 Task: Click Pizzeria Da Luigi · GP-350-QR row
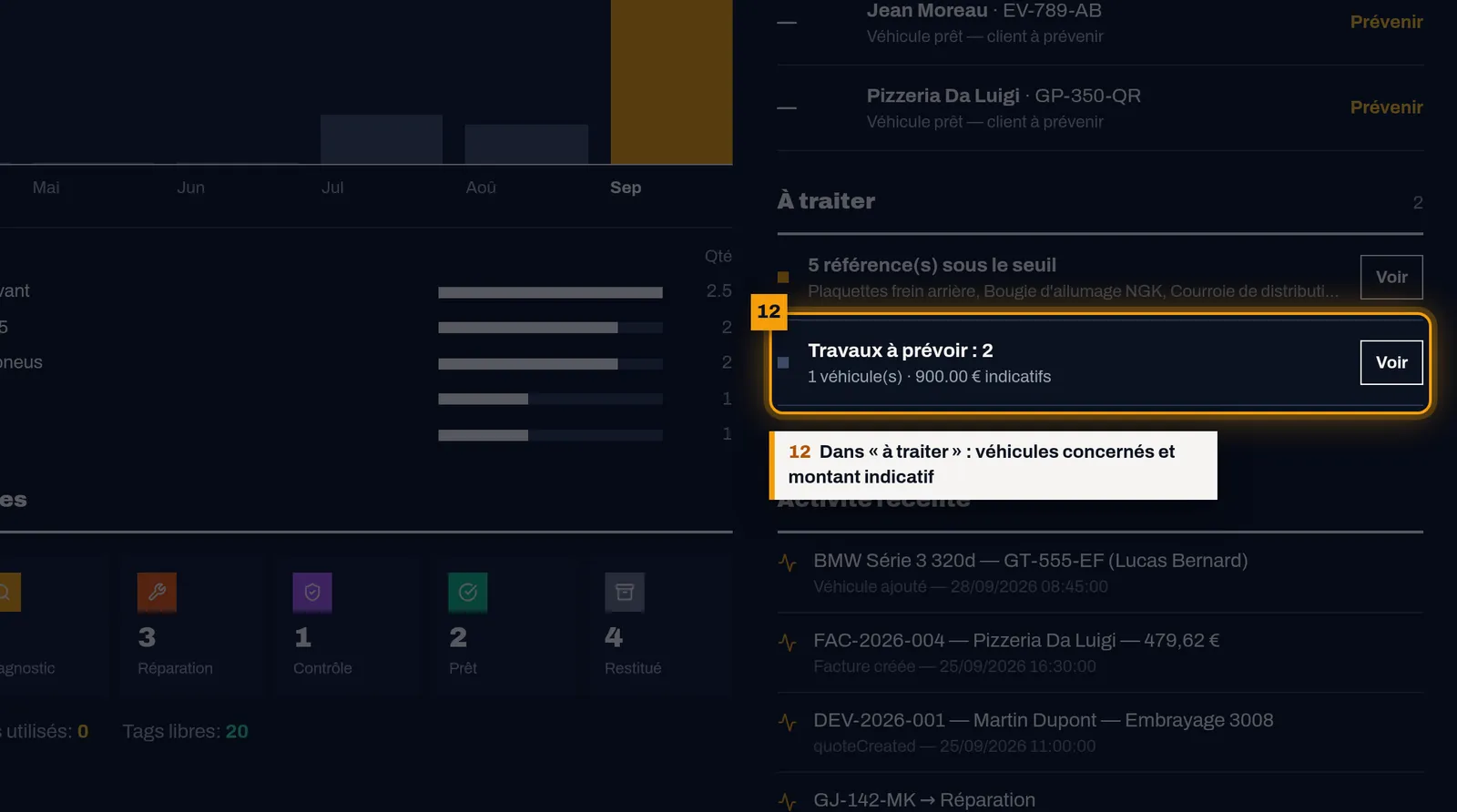point(1100,108)
